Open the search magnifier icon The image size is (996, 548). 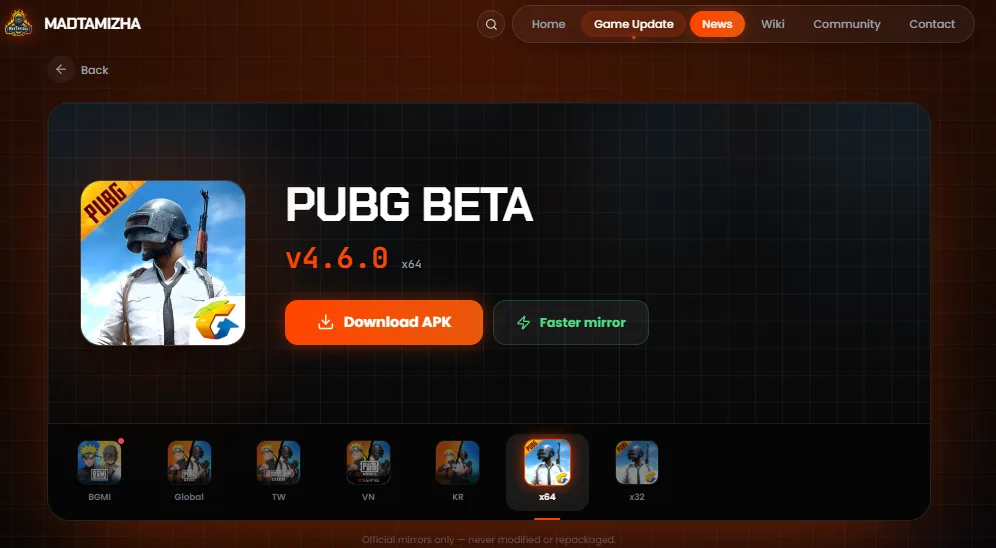point(491,24)
